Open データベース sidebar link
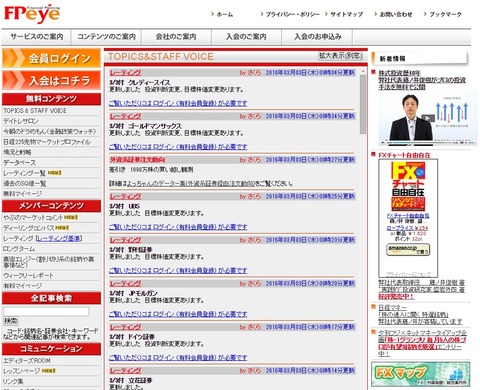480x390 pixels. click(x=19, y=163)
